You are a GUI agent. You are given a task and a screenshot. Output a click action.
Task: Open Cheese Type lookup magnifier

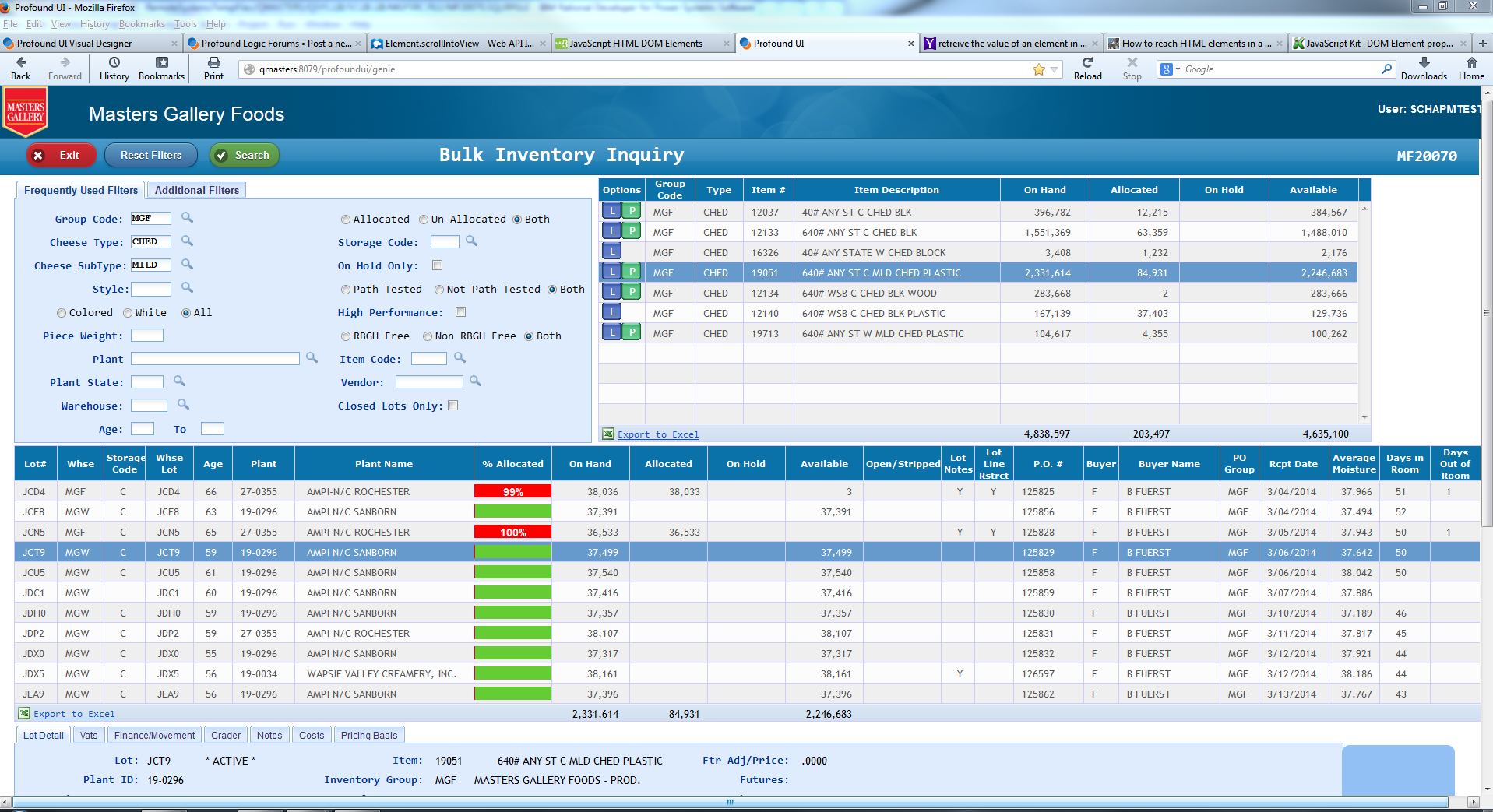coord(187,241)
